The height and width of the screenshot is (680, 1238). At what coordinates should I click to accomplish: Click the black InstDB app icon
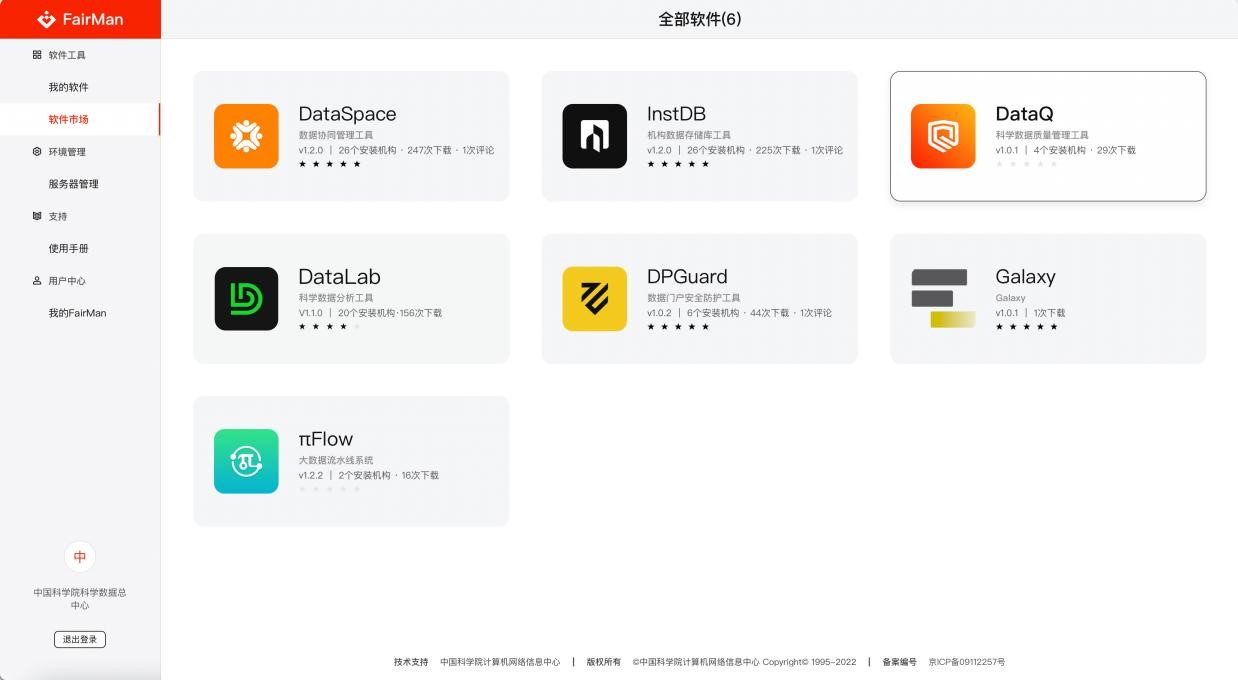pos(594,136)
